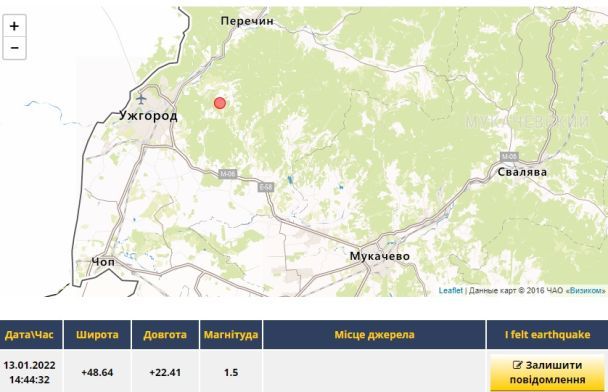Select the latitude value +48.64
Viewport: 608px width, 392px height.
coord(97,373)
